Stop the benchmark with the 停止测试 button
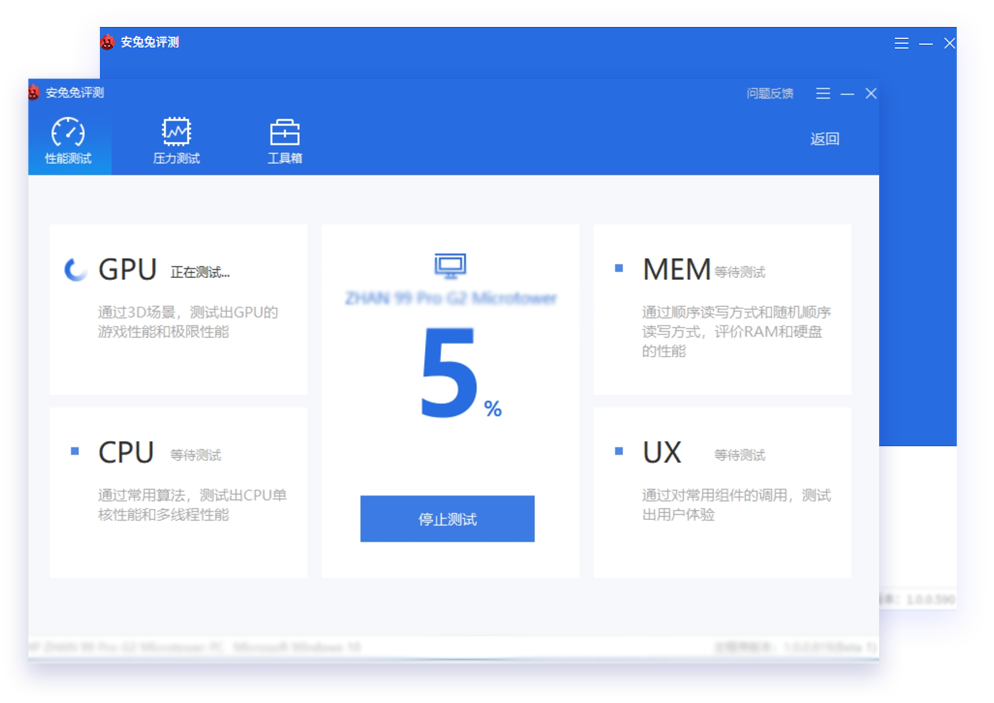 tap(447, 519)
